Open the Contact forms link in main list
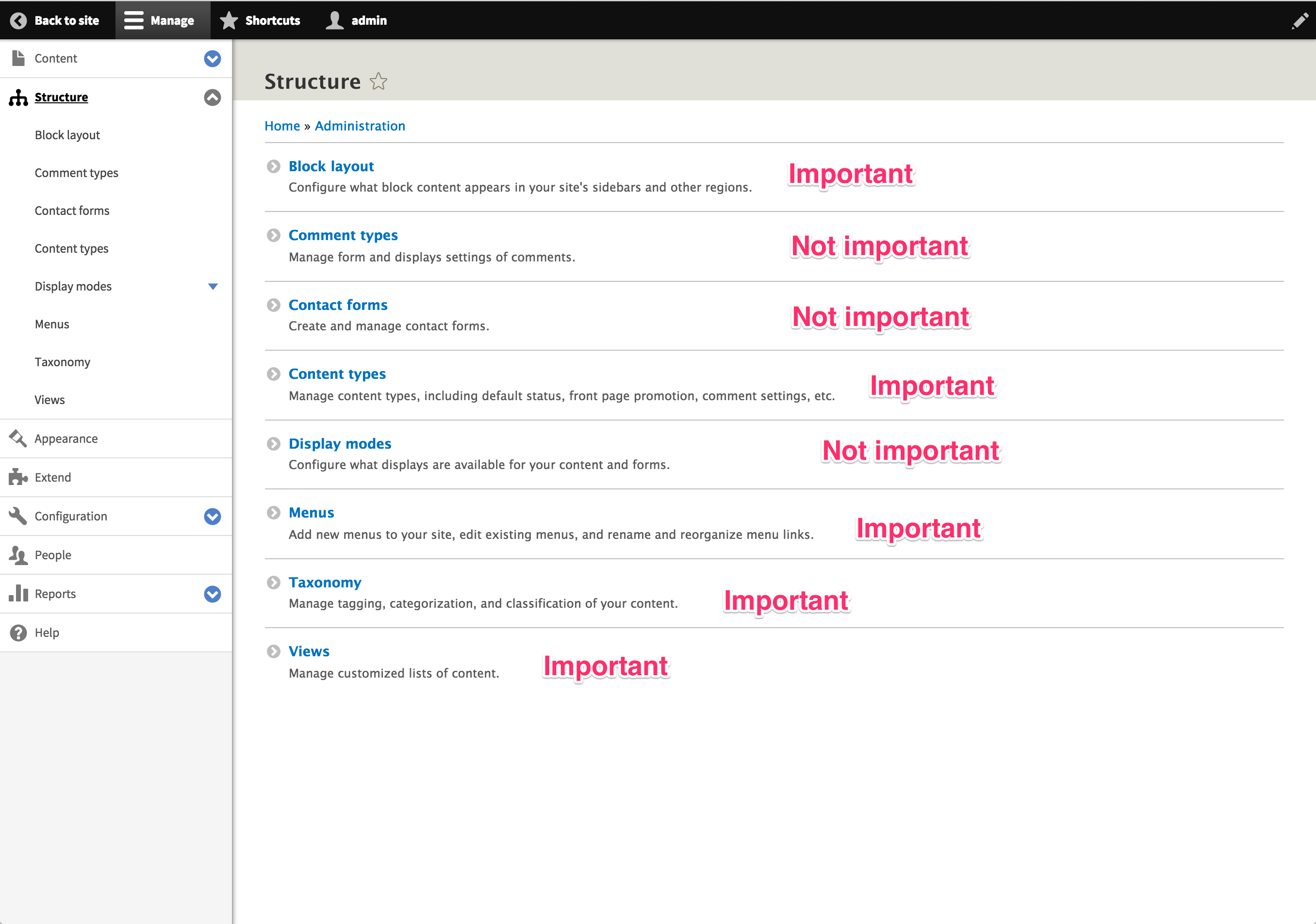1316x924 pixels. tap(338, 305)
